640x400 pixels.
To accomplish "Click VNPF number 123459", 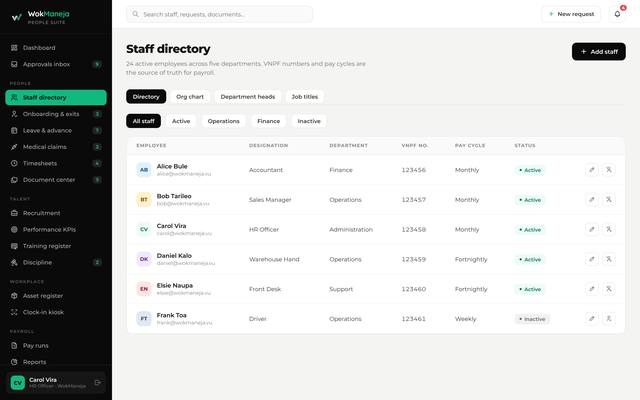I will tap(413, 259).
